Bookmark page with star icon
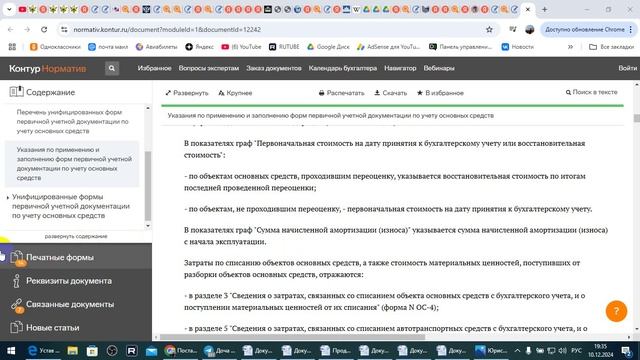The height and width of the screenshot is (360, 640). 489,29
